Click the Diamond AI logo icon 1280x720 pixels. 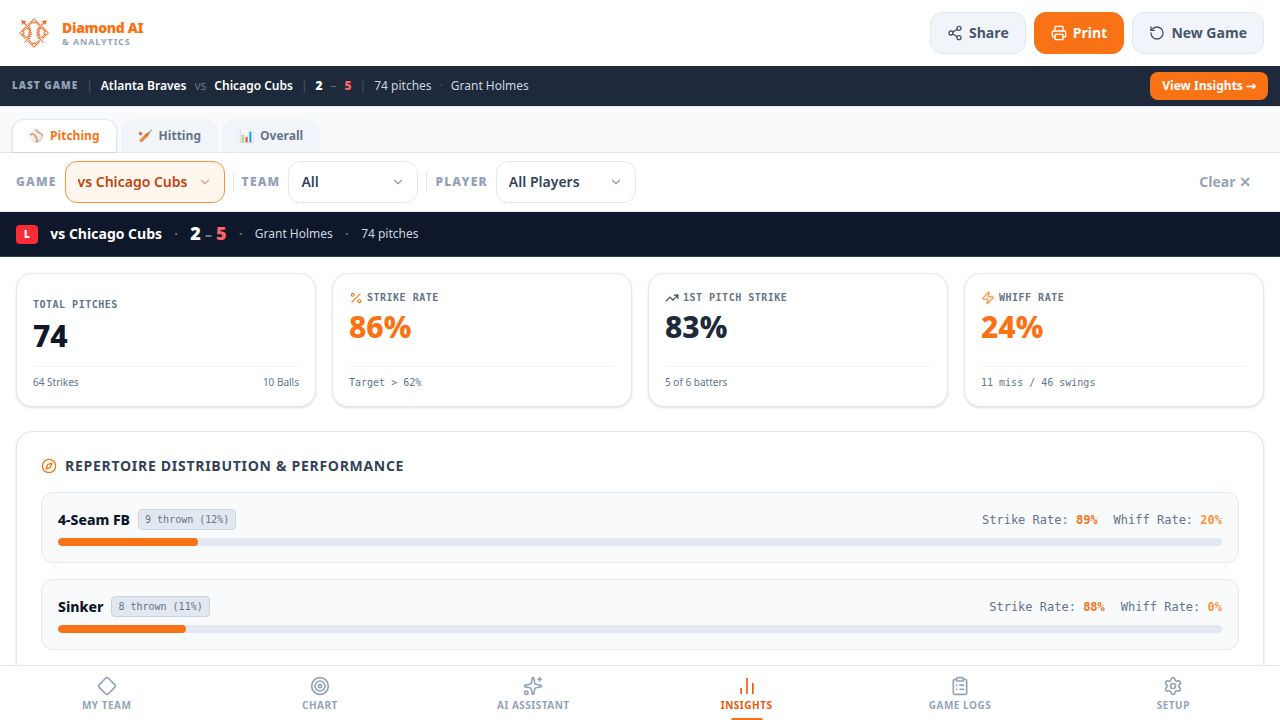click(34, 33)
